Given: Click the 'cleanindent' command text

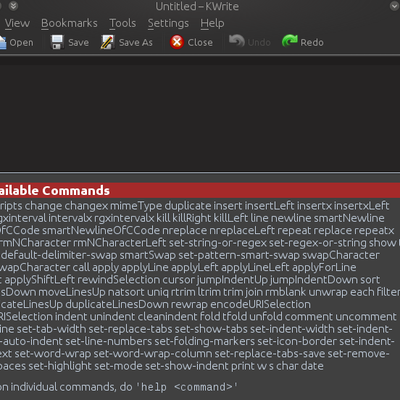Looking at the screenshot, I should pyautogui.click(x=167, y=317).
